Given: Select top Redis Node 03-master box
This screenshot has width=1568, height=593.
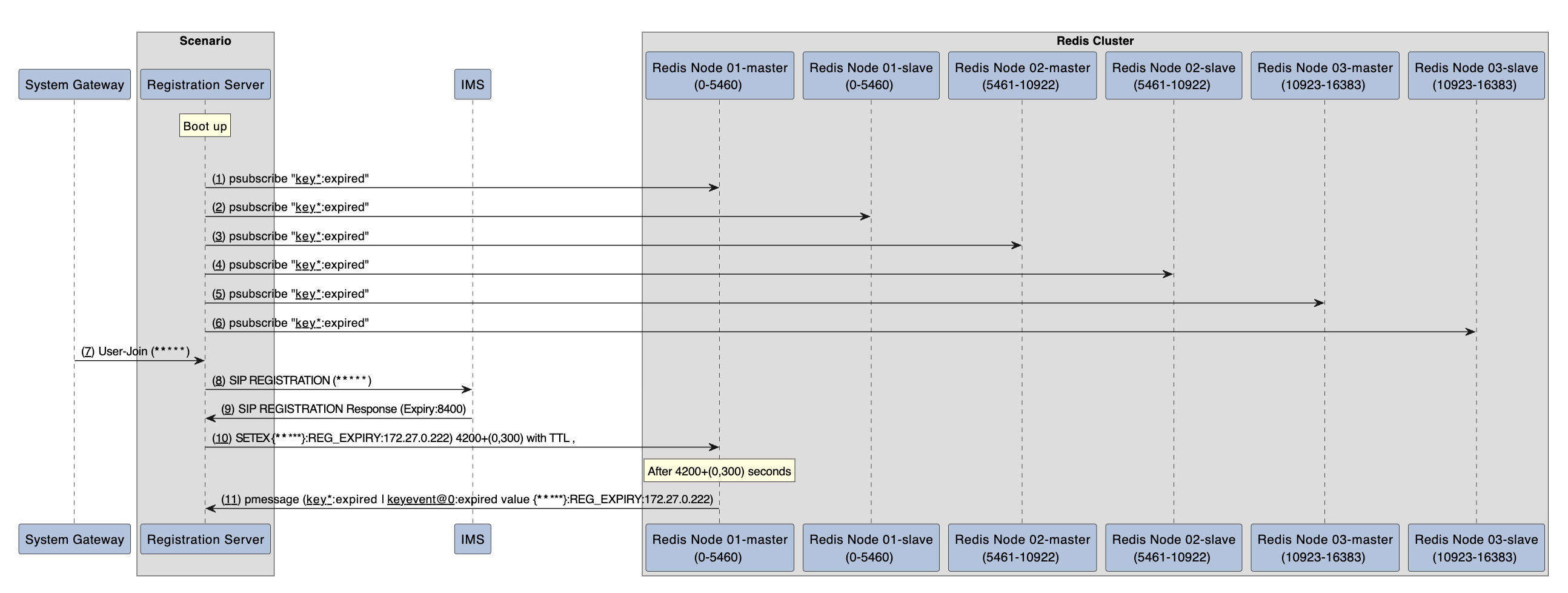Looking at the screenshot, I should [x=1324, y=76].
